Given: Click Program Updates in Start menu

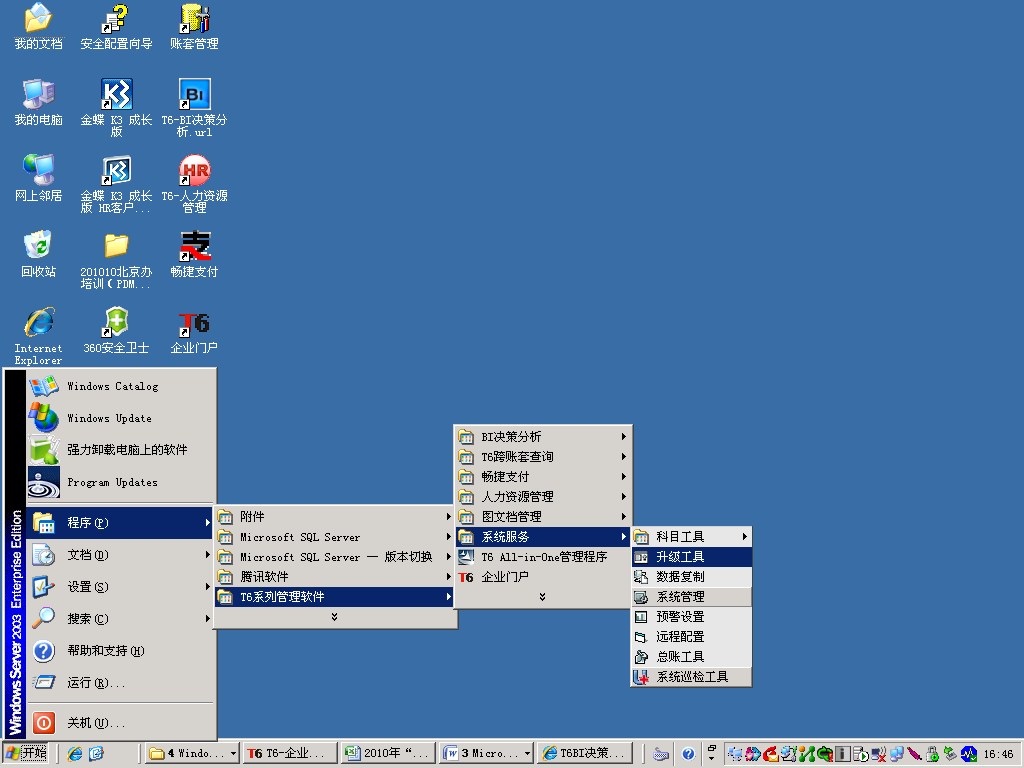Looking at the screenshot, I should 121,482.
